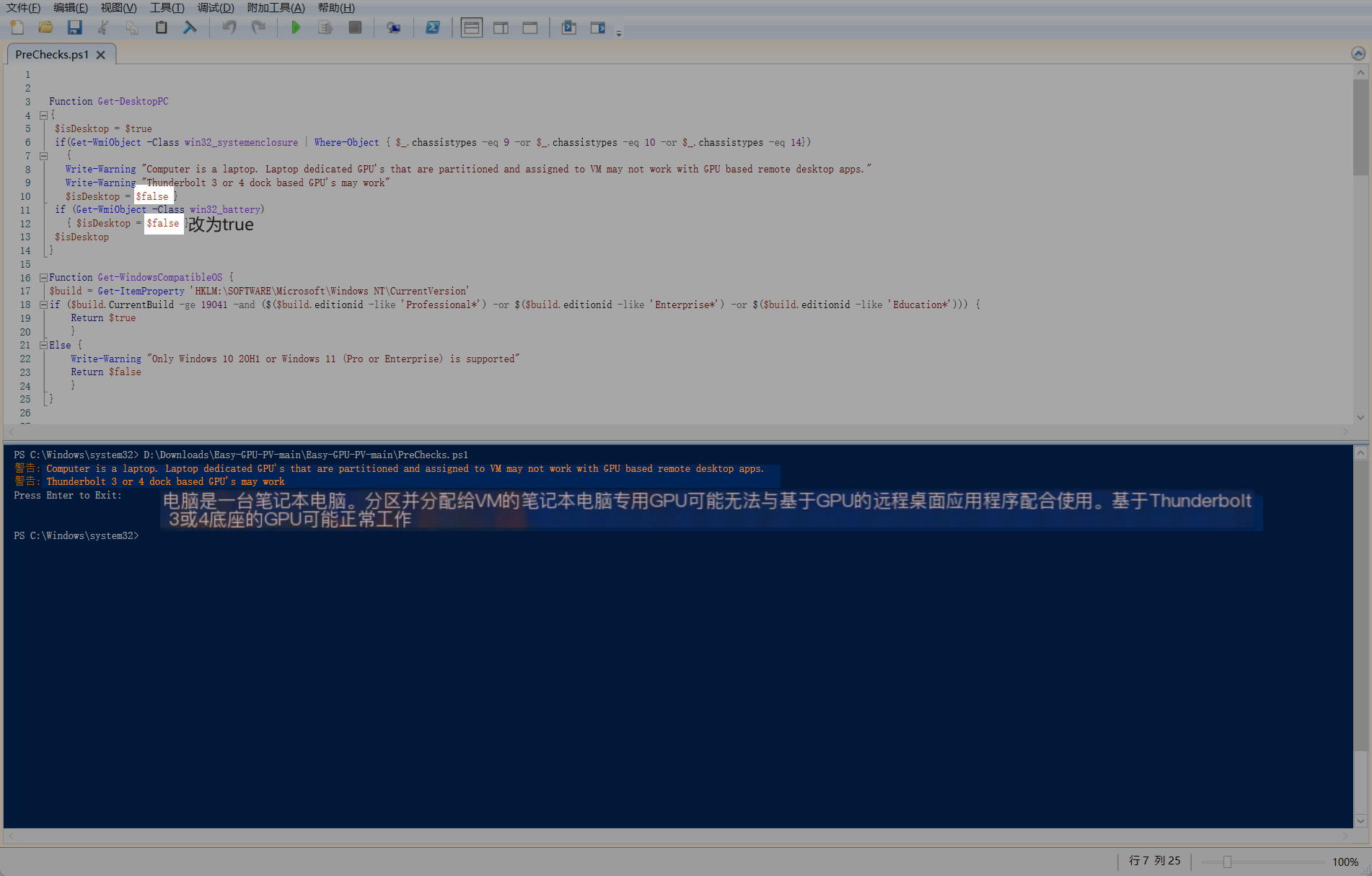1372x876 pixels.
Task: Open the 调试(D) menu
Action: point(216,7)
